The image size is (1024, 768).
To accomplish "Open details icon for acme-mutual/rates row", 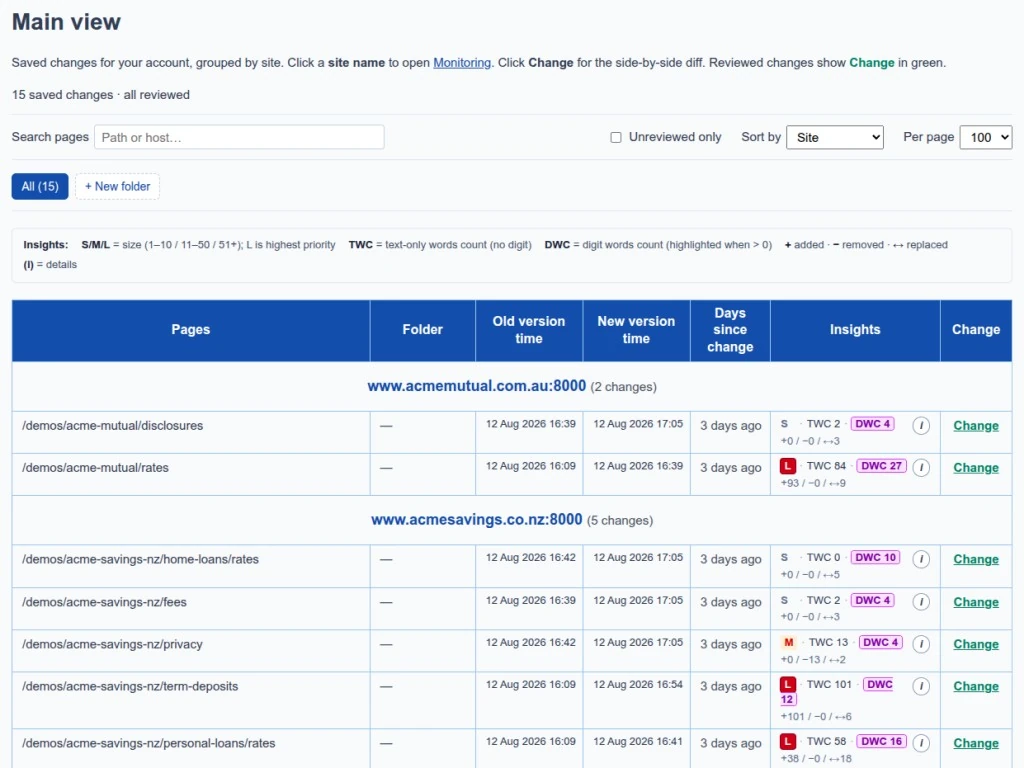I will pos(921,468).
